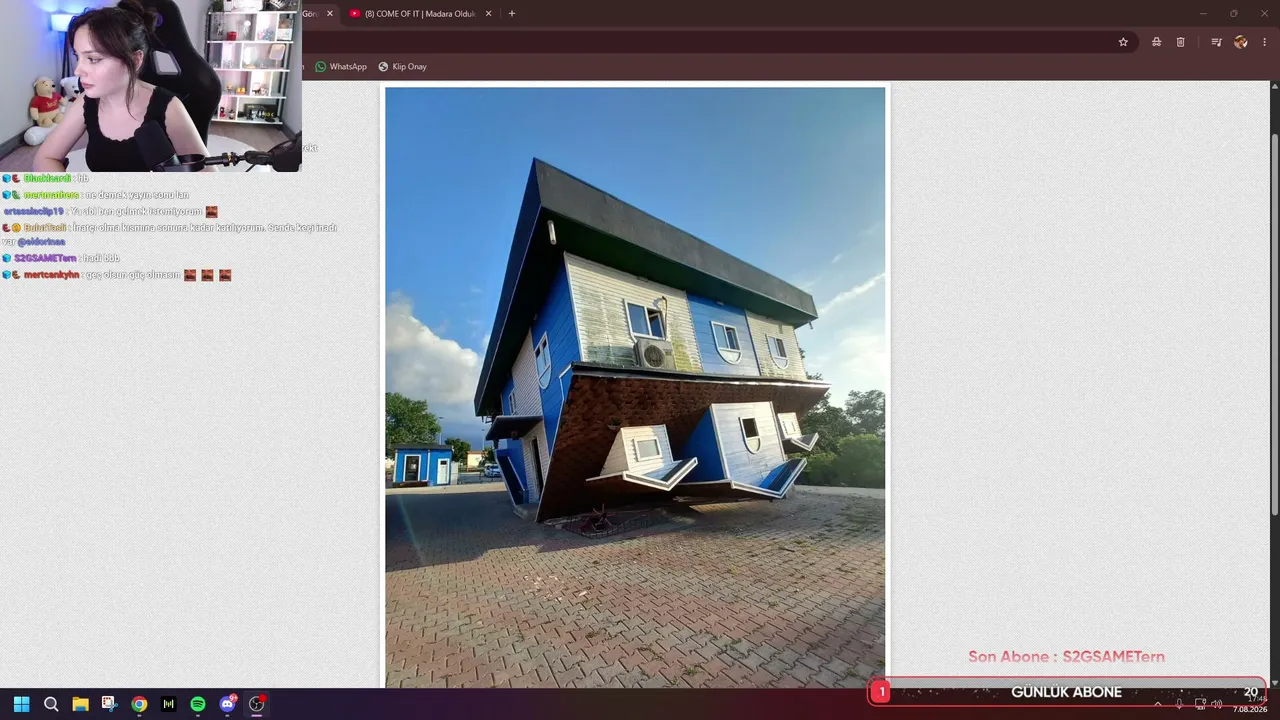The image size is (1280, 720).
Task: Click the scrollbar down arrow
Action: pyautogui.click(x=1274, y=683)
